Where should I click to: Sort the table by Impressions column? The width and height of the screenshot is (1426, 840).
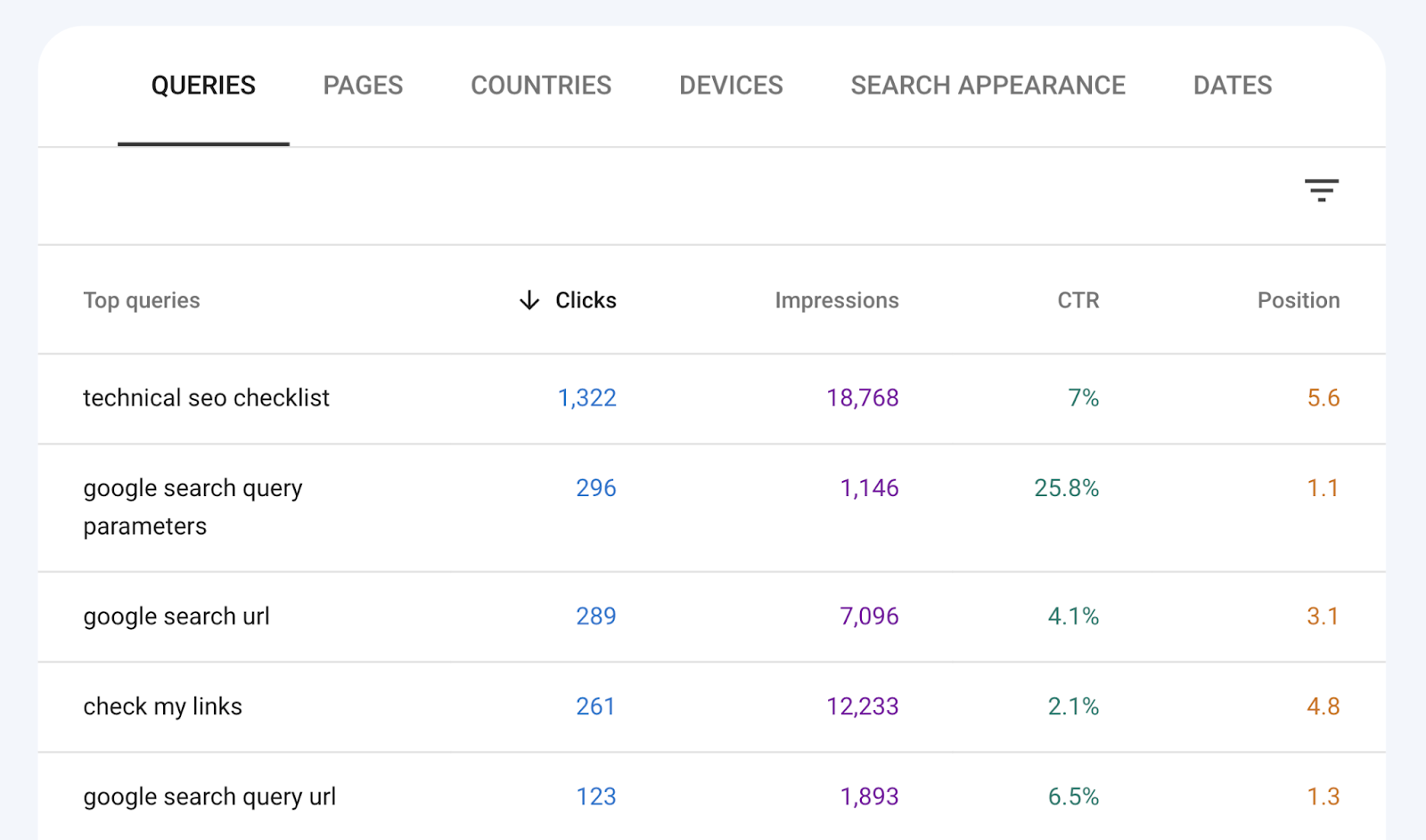click(836, 300)
